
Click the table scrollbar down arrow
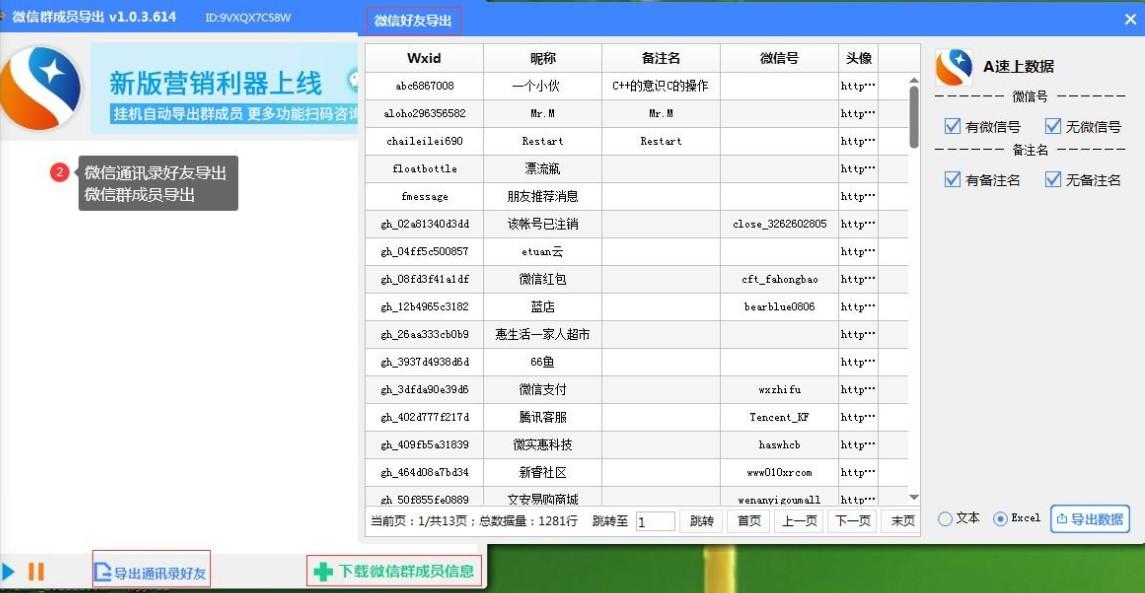tap(914, 497)
